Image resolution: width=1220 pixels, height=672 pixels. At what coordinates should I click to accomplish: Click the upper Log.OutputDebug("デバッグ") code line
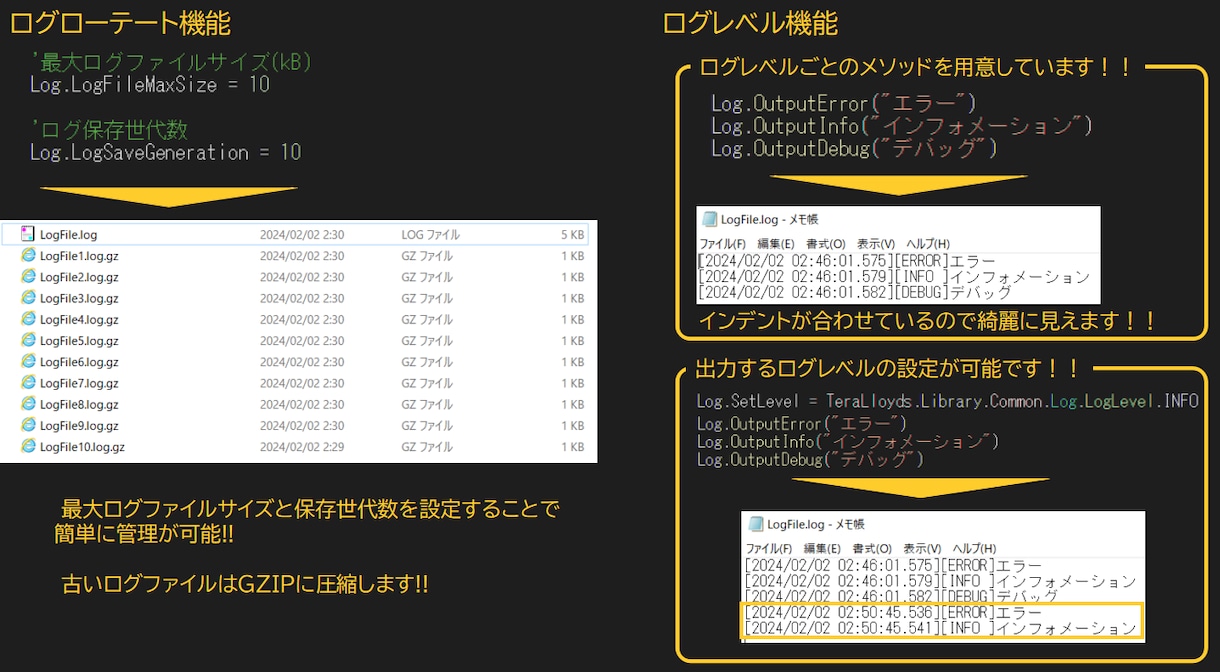(x=855, y=148)
